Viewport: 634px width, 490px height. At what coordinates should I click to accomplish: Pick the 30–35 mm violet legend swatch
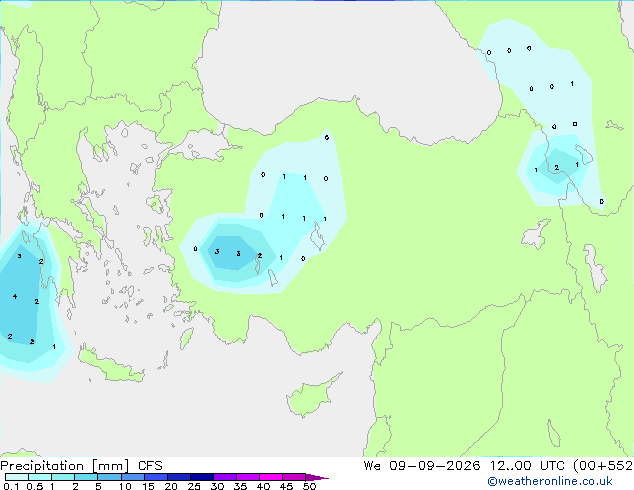224,477
